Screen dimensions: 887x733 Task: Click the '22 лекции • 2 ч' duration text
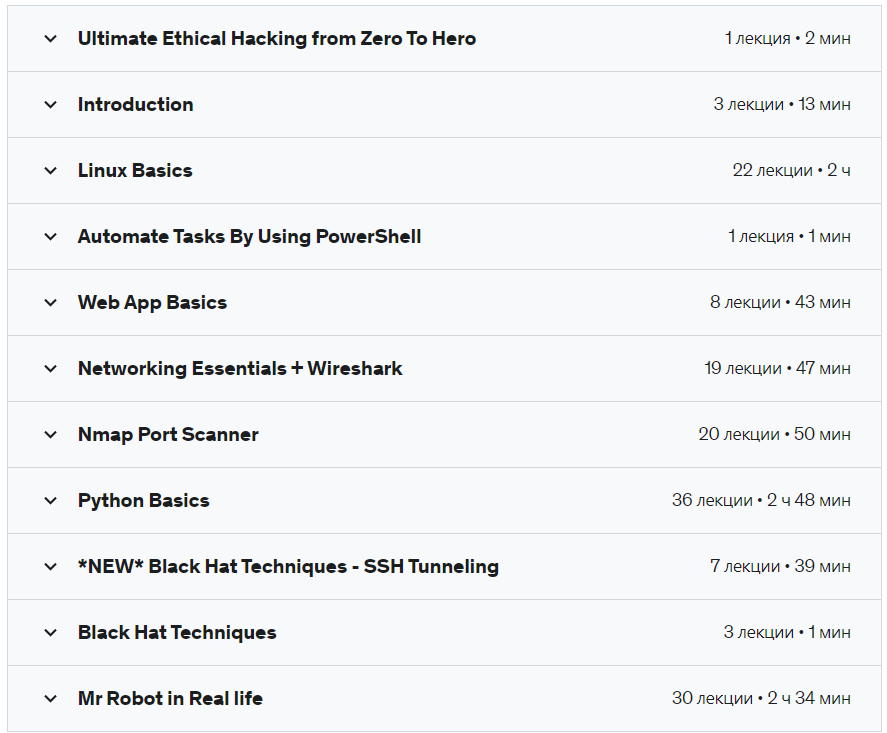(791, 171)
